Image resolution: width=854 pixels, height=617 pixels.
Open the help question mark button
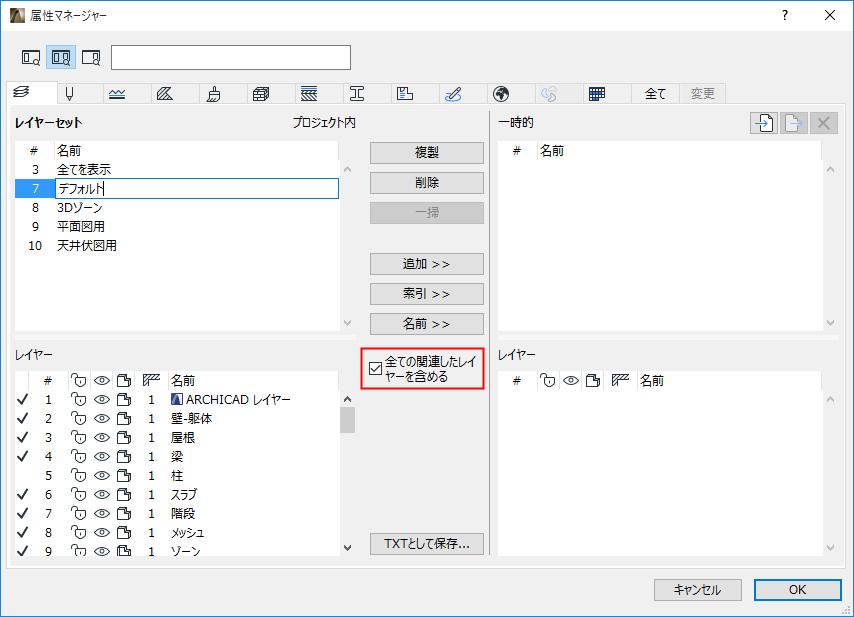coord(785,15)
